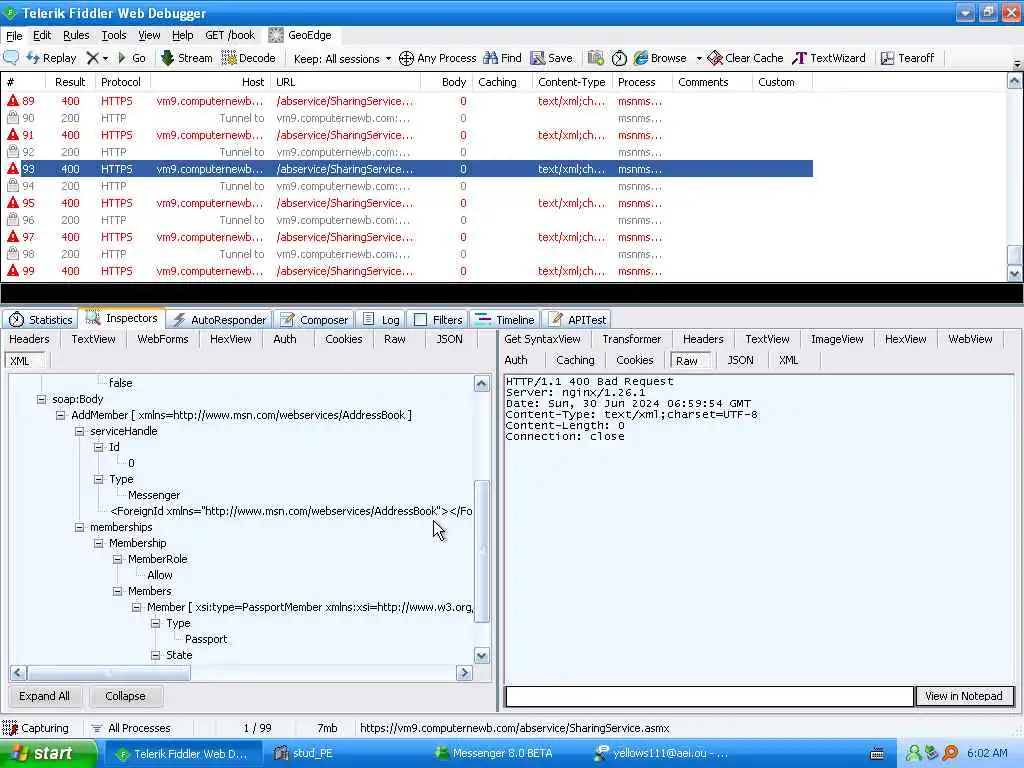Collapse the memberships tree node
The height and width of the screenshot is (768, 1024).
[79, 527]
